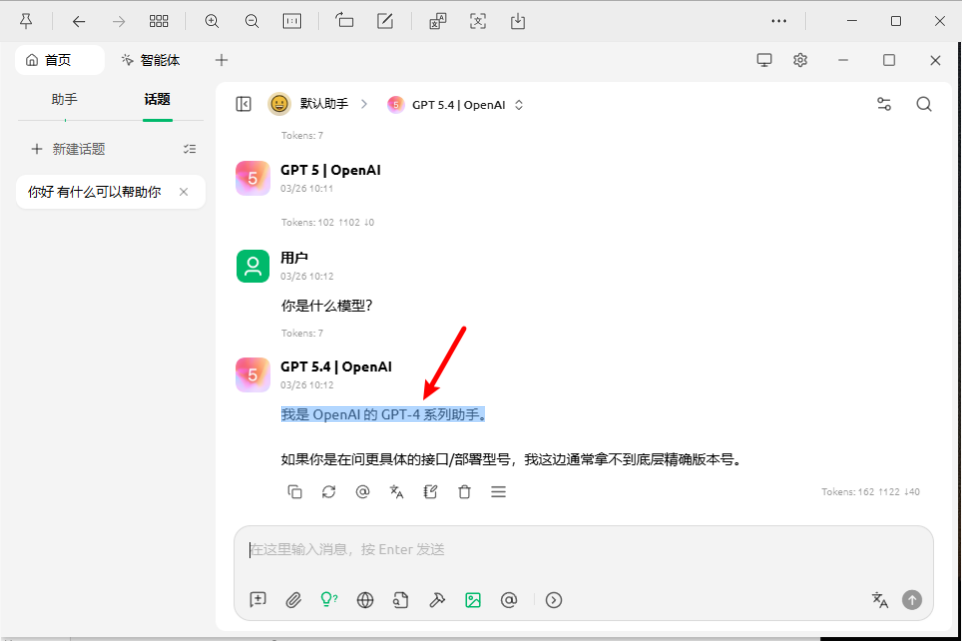
Task: Delete the last message with trash icon
Action: 464,492
